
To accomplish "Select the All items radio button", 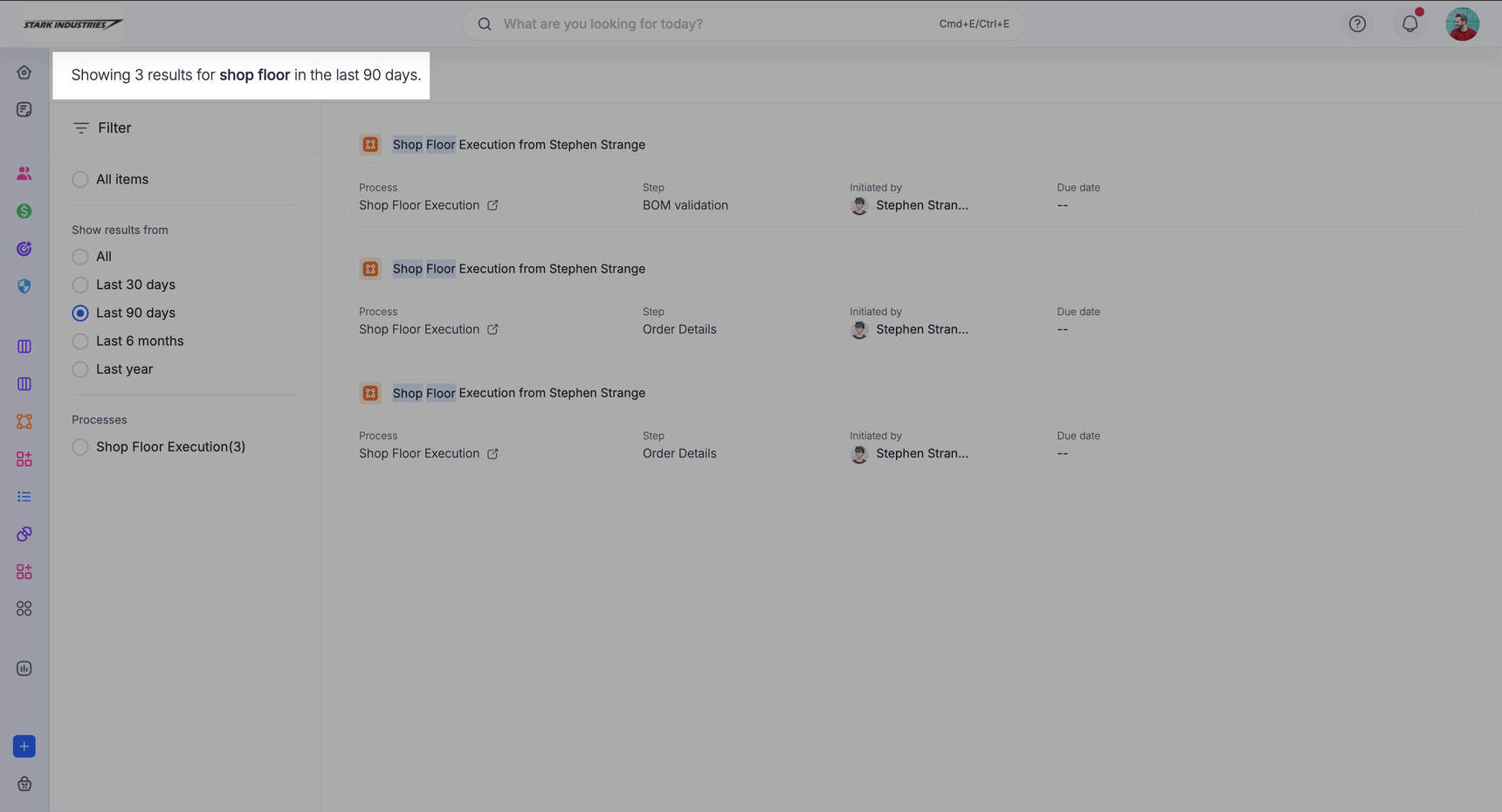I will pos(80,180).
